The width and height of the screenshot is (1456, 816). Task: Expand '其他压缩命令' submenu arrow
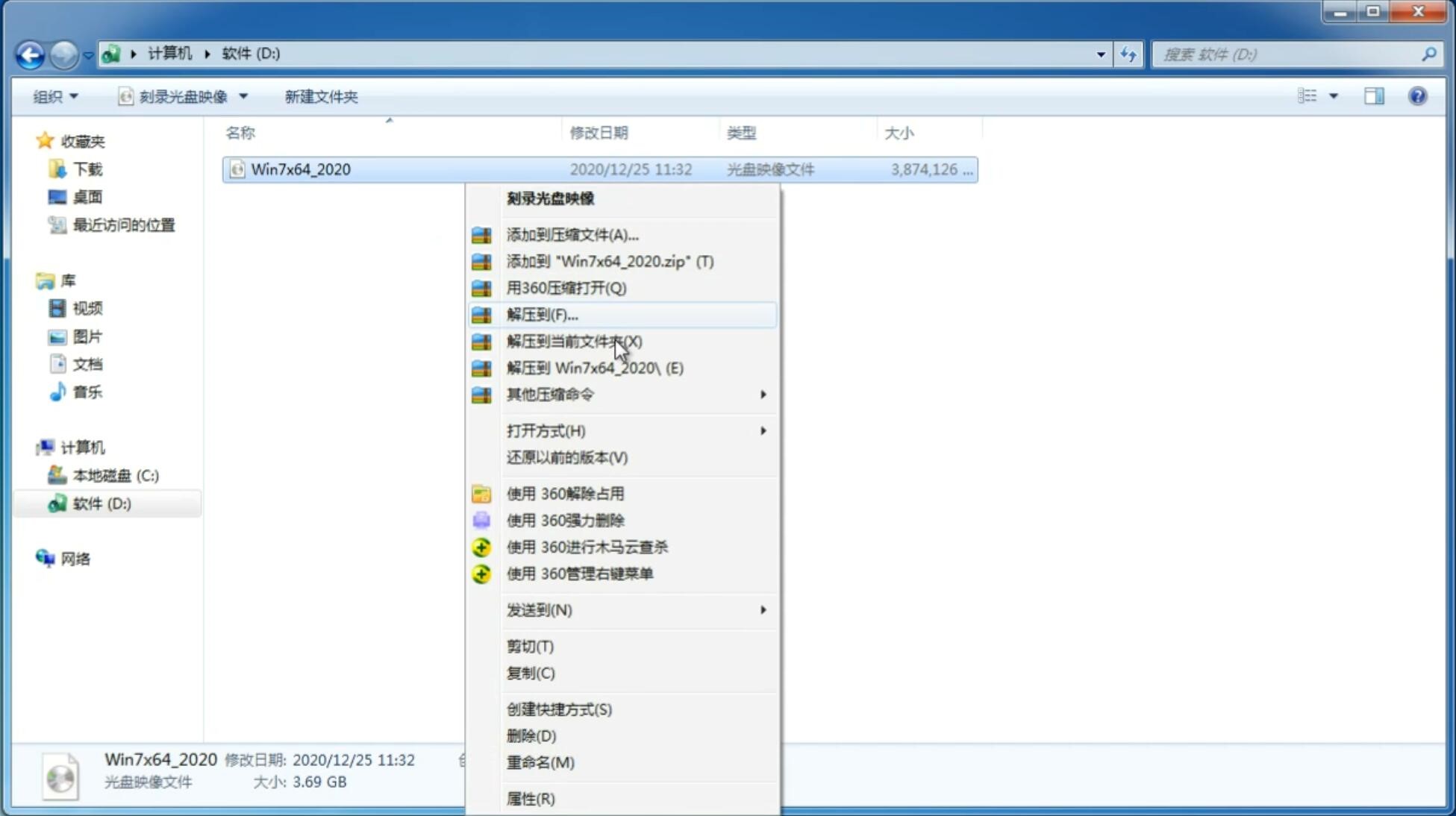coord(762,394)
